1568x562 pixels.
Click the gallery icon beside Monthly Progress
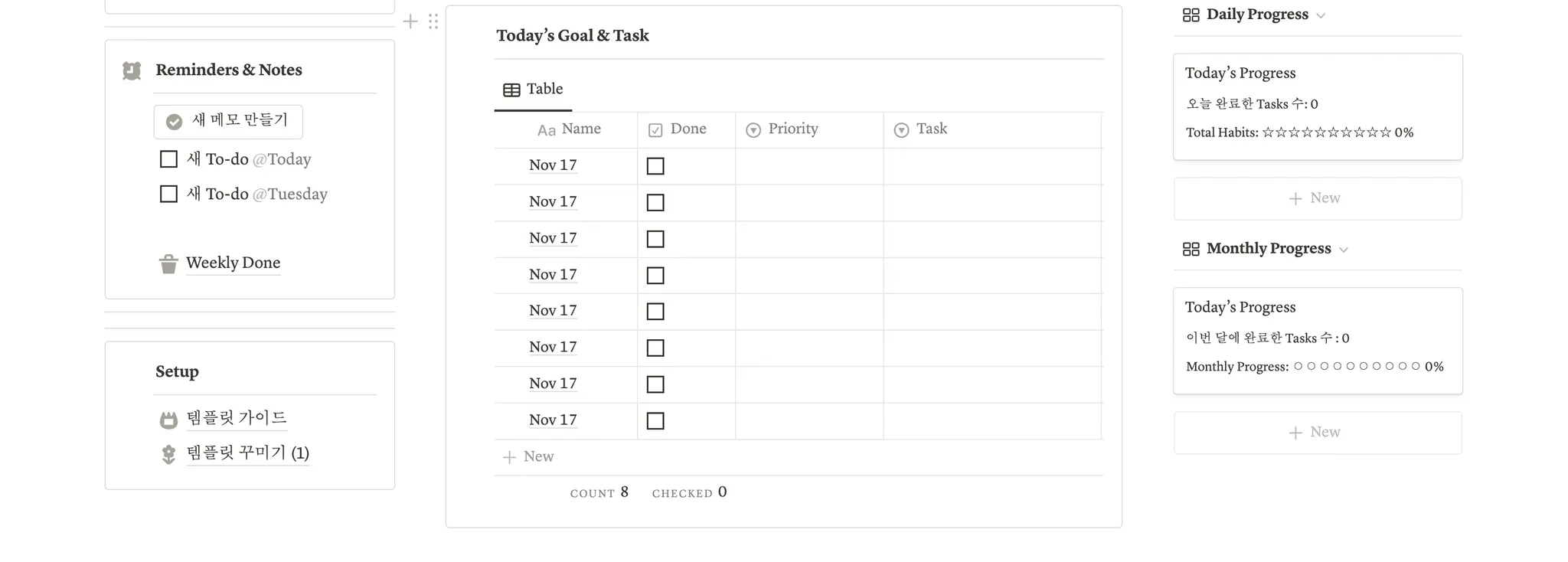[1191, 249]
